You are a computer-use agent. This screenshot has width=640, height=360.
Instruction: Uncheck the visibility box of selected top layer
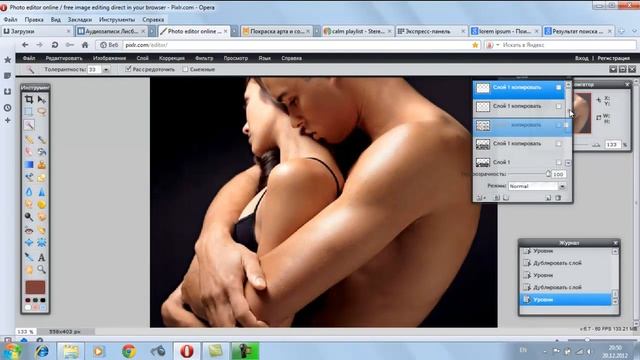559,87
